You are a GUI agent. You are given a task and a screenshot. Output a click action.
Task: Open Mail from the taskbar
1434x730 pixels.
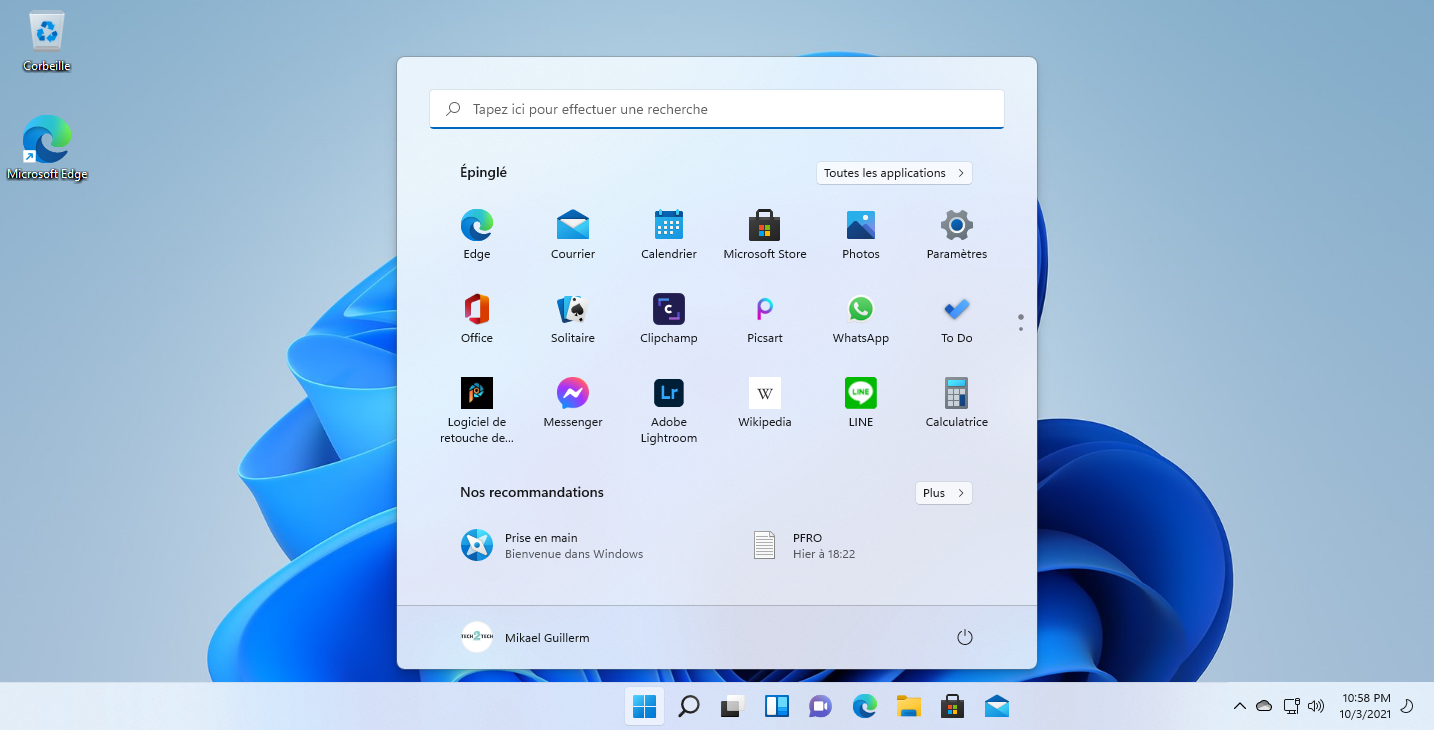click(997, 706)
